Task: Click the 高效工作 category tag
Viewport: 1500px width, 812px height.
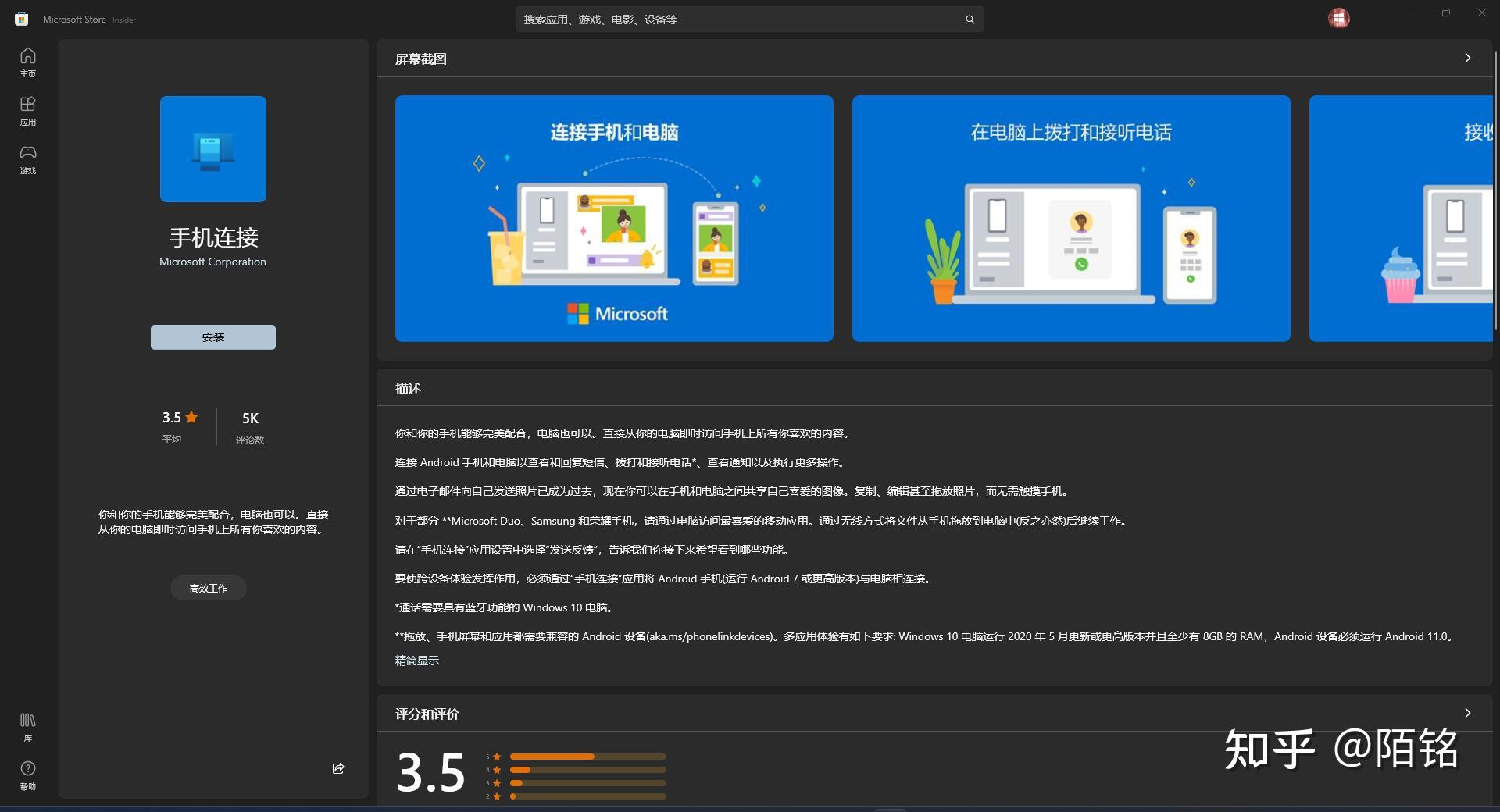Action: coord(208,587)
